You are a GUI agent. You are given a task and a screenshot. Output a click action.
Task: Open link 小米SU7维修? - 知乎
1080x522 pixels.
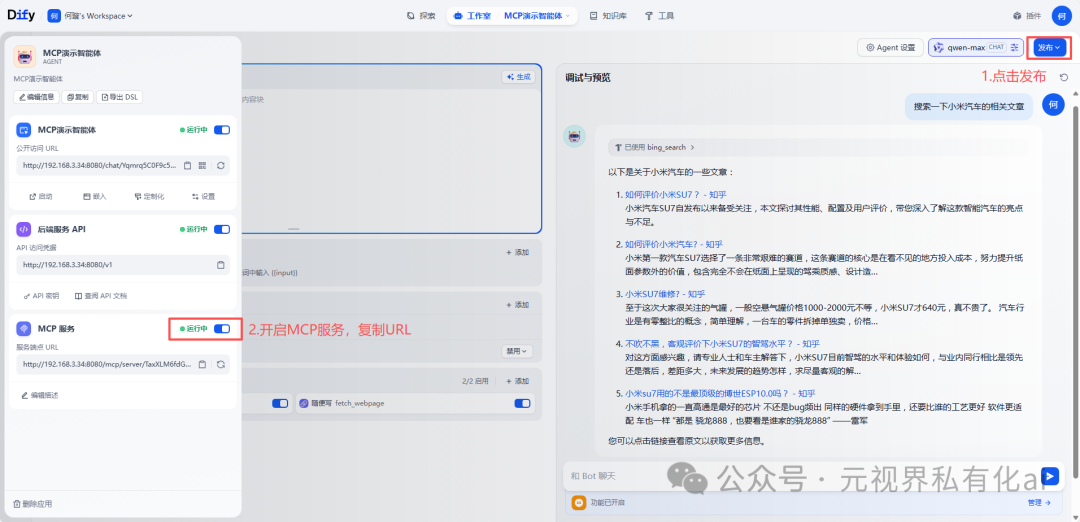(x=665, y=293)
